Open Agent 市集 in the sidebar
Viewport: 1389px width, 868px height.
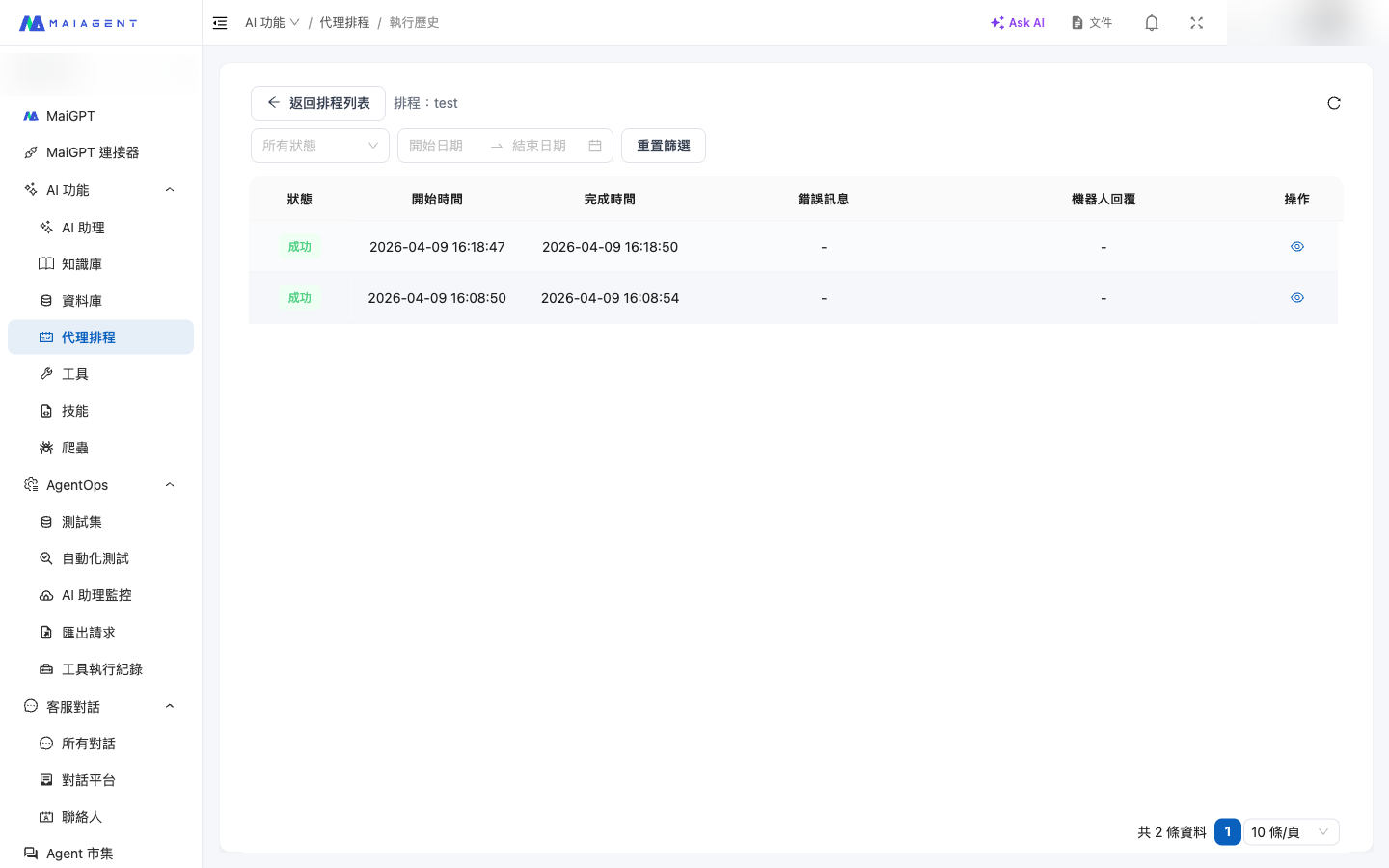click(x=100, y=854)
